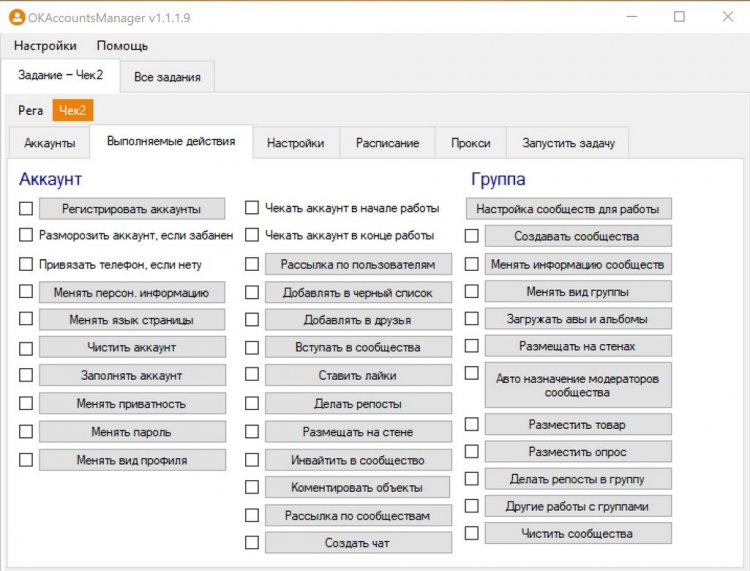The width and height of the screenshot is (750, 571).
Task: Click the Создать чат button
Action: coord(358,543)
